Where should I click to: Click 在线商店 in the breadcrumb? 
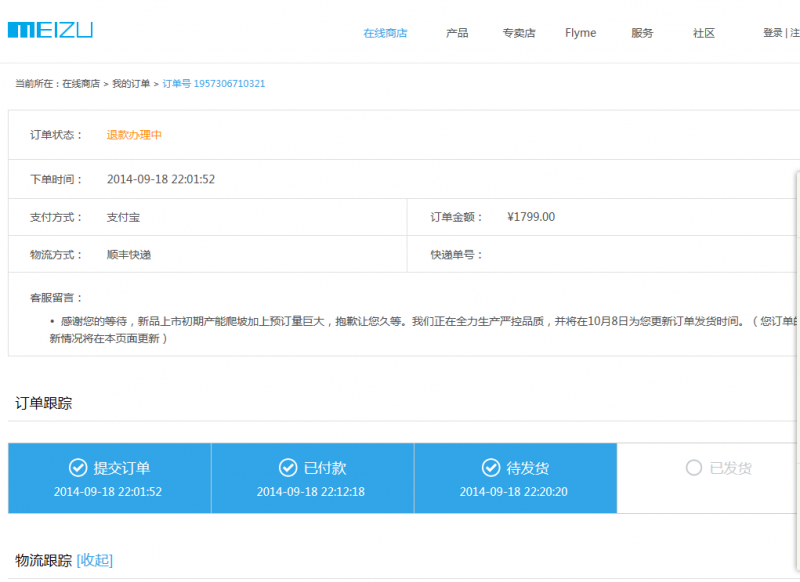point(81,84)
